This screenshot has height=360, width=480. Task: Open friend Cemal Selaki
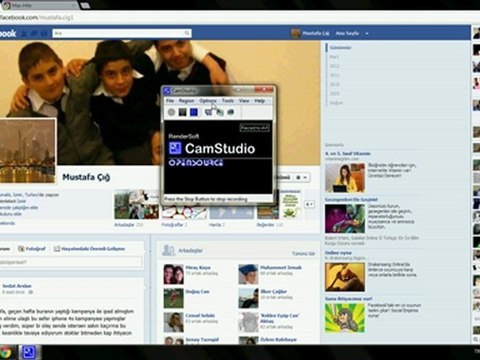[200, 316]
